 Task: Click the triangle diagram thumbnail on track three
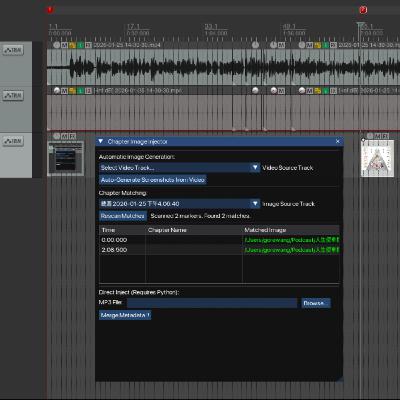click(x=377, y=158)
